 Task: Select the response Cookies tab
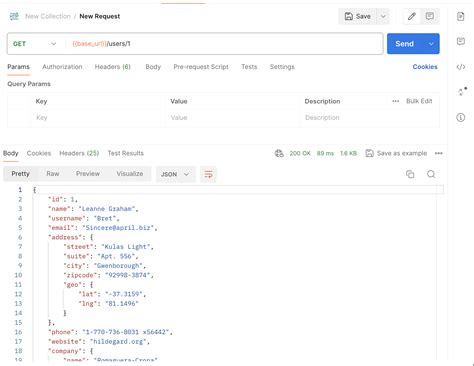tap(39, 153)
